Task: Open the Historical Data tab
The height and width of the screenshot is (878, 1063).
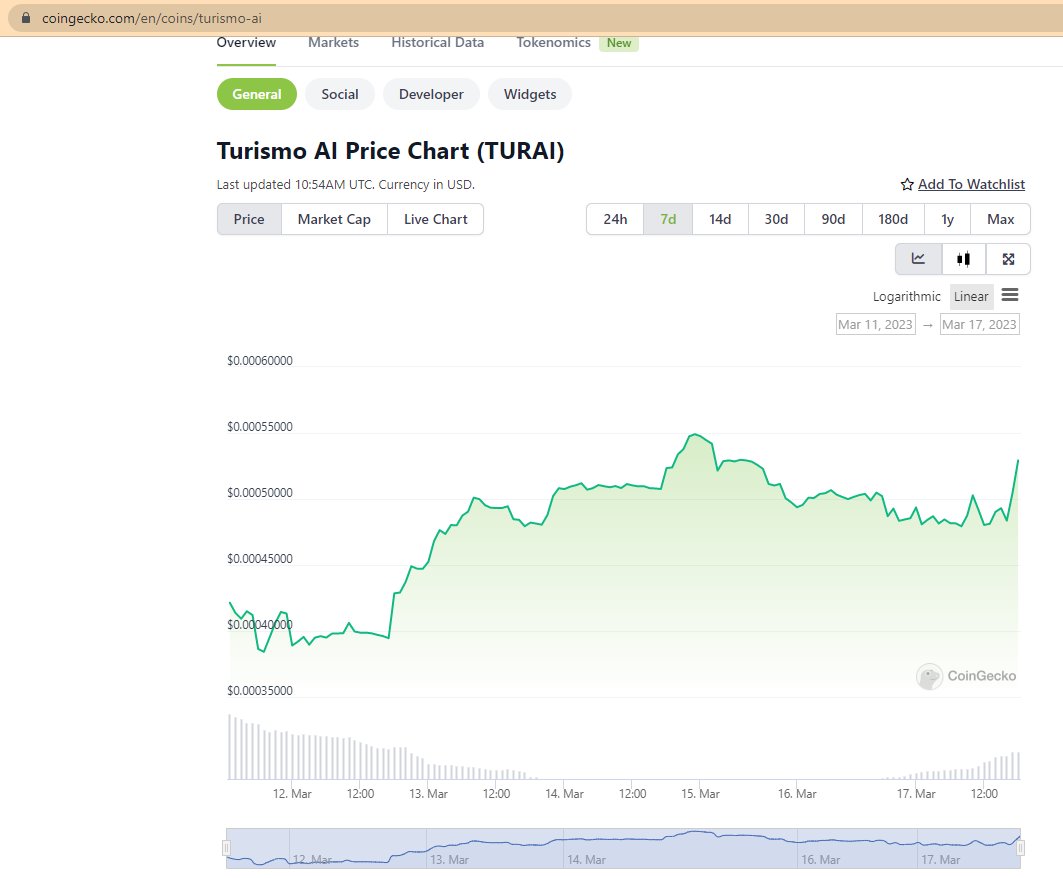Action: (437, 42)
